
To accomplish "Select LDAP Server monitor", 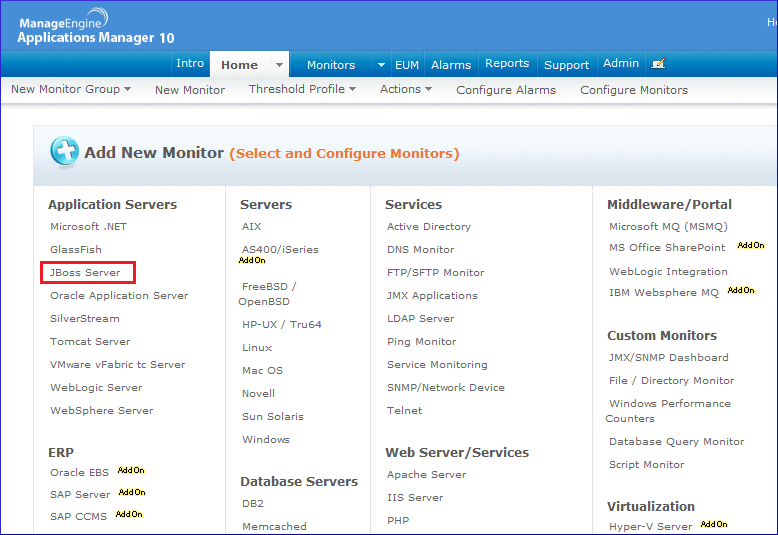I will (421, 319).
